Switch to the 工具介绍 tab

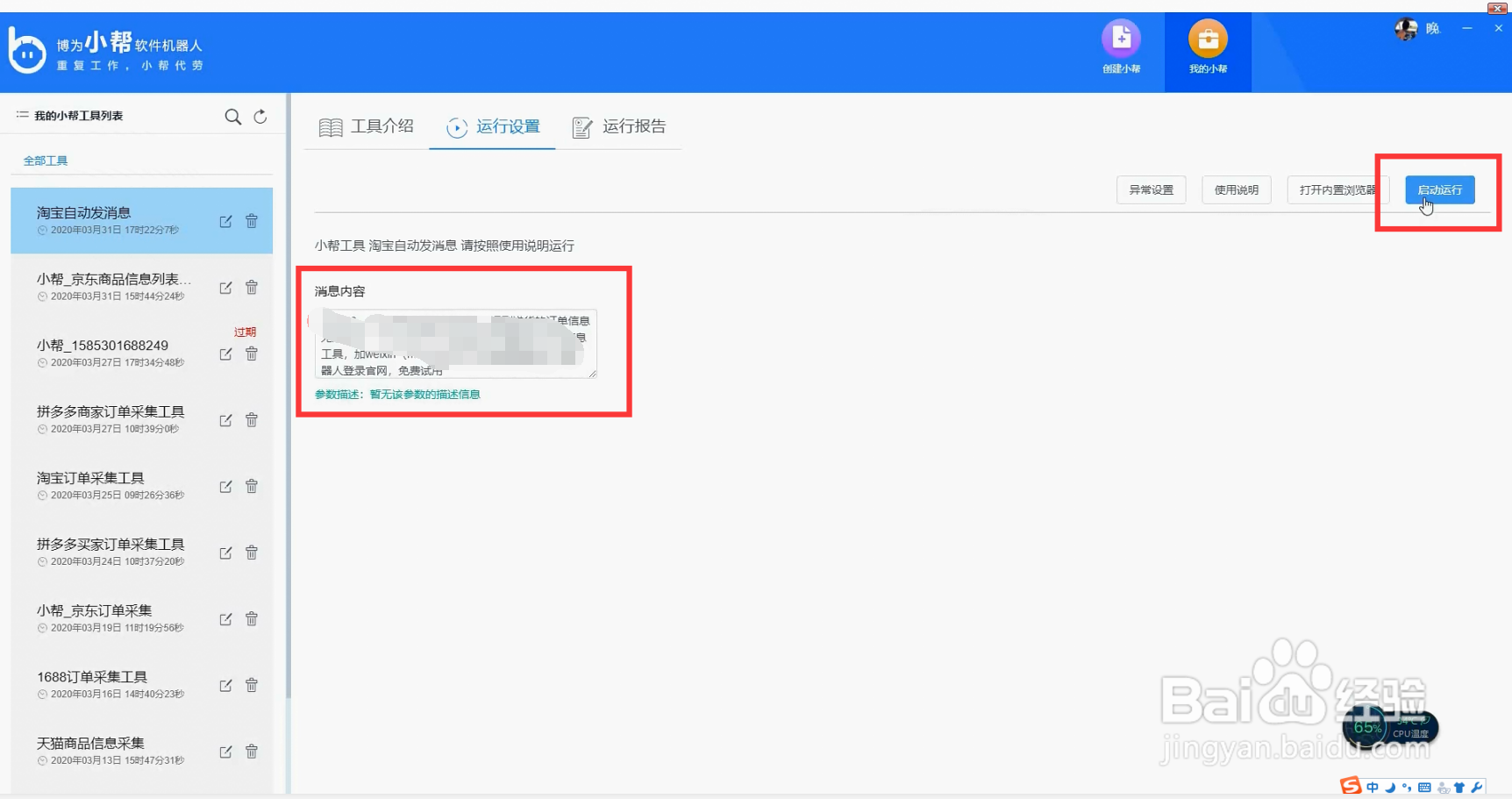pos(367,126)
